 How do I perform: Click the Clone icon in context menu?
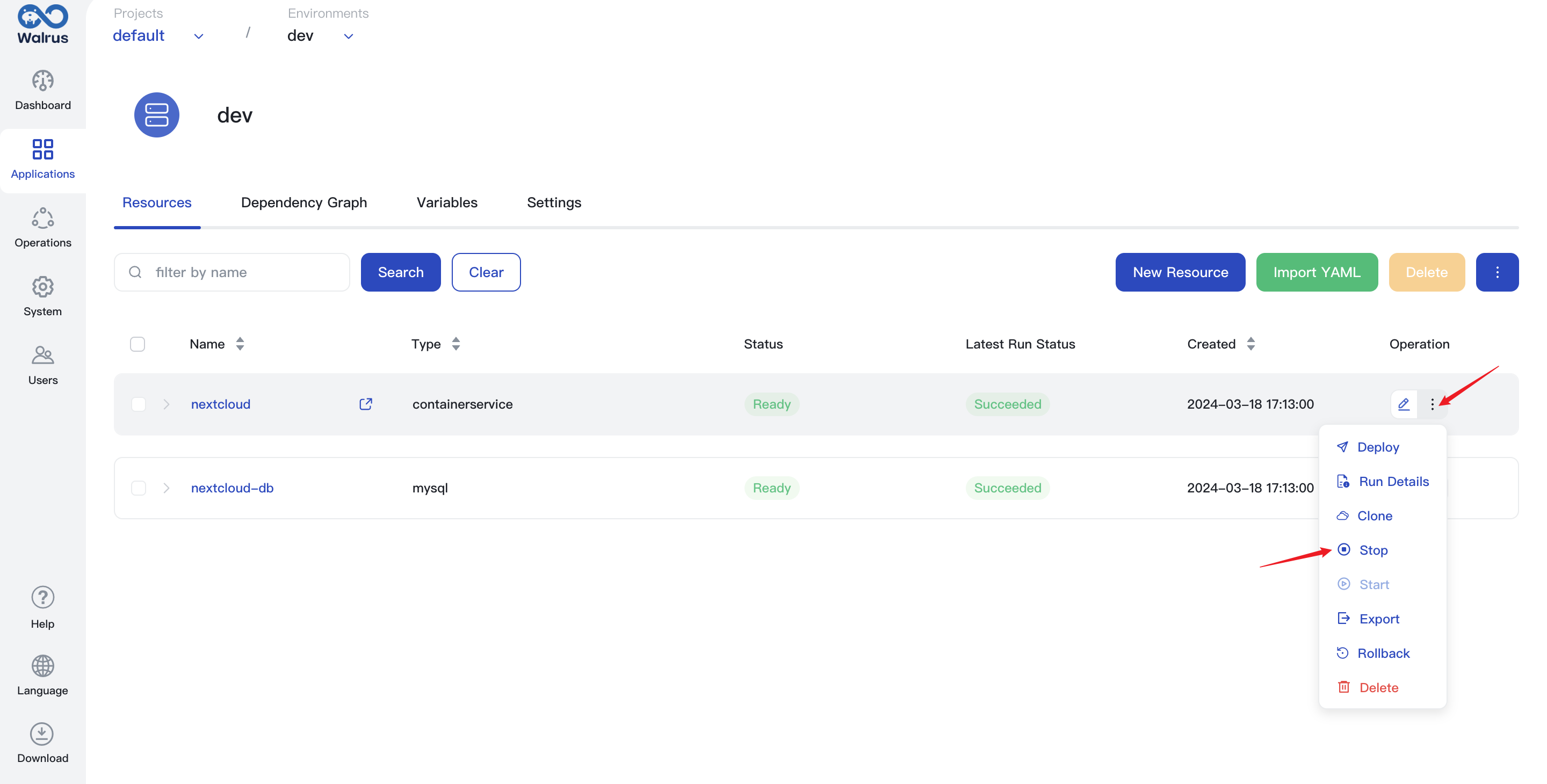tap(1343, 515)
